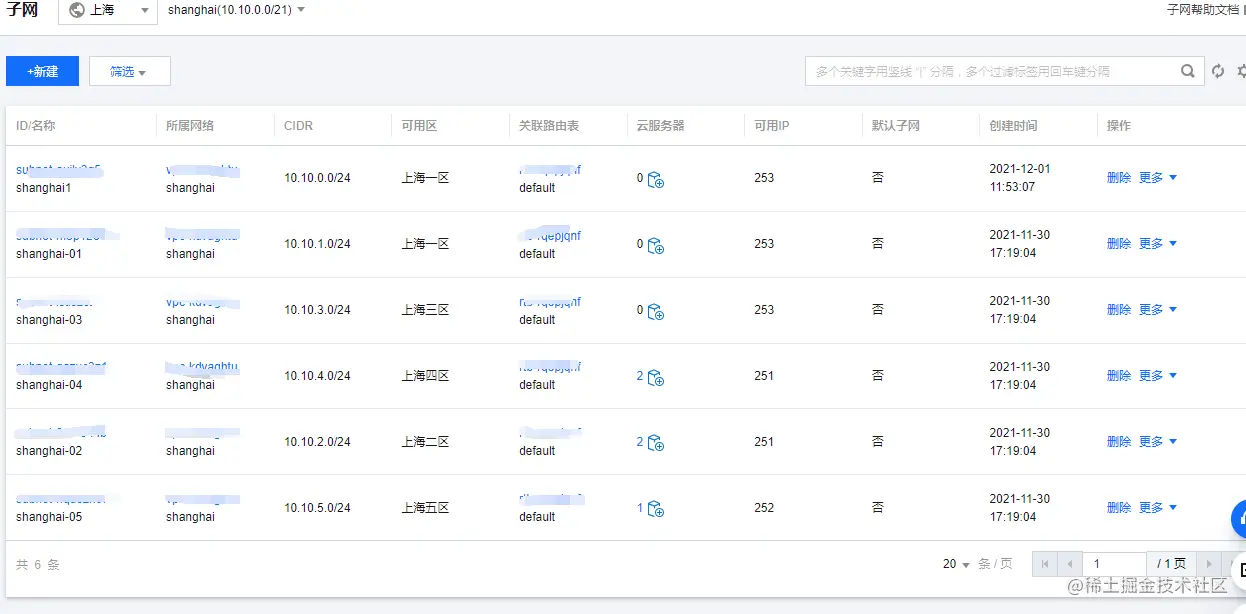Click the 共 6 条 total count text
This screenshot has height=614, width=1246.
pos(38,565)
